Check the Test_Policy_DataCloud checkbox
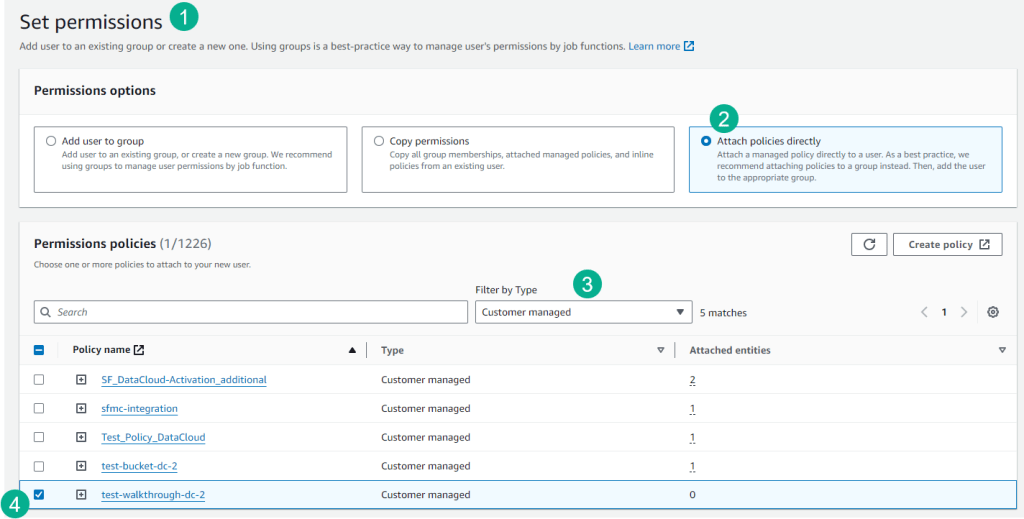 tap(39, 437)
